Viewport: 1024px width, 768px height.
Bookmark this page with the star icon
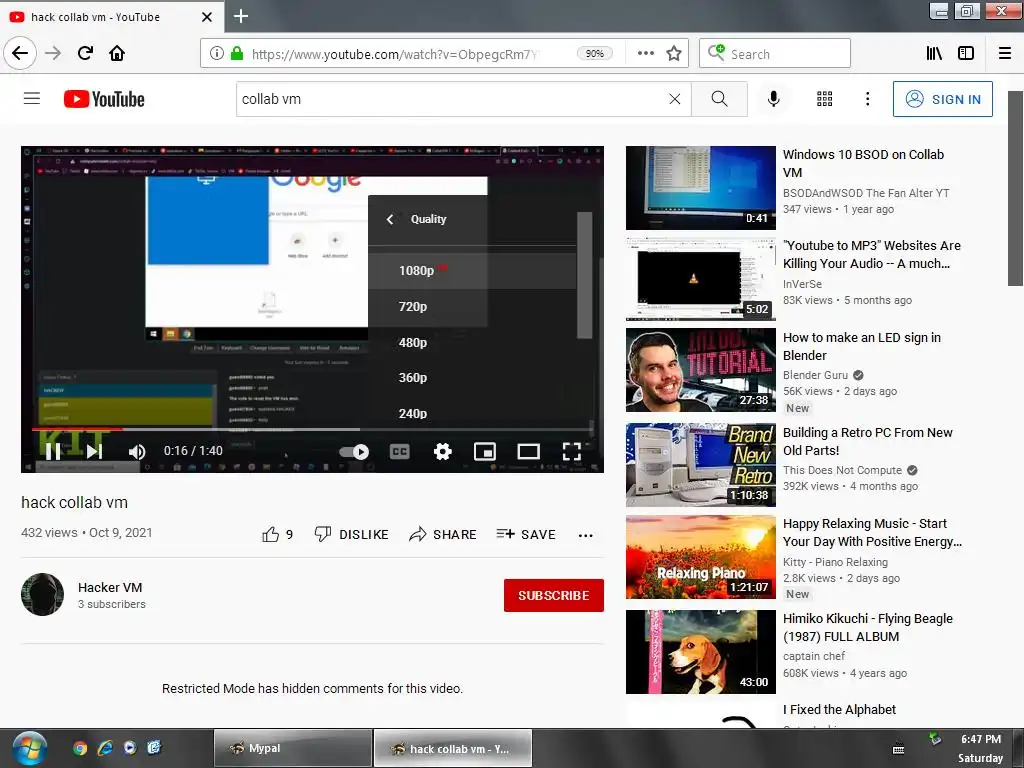(x=674, y=54)
